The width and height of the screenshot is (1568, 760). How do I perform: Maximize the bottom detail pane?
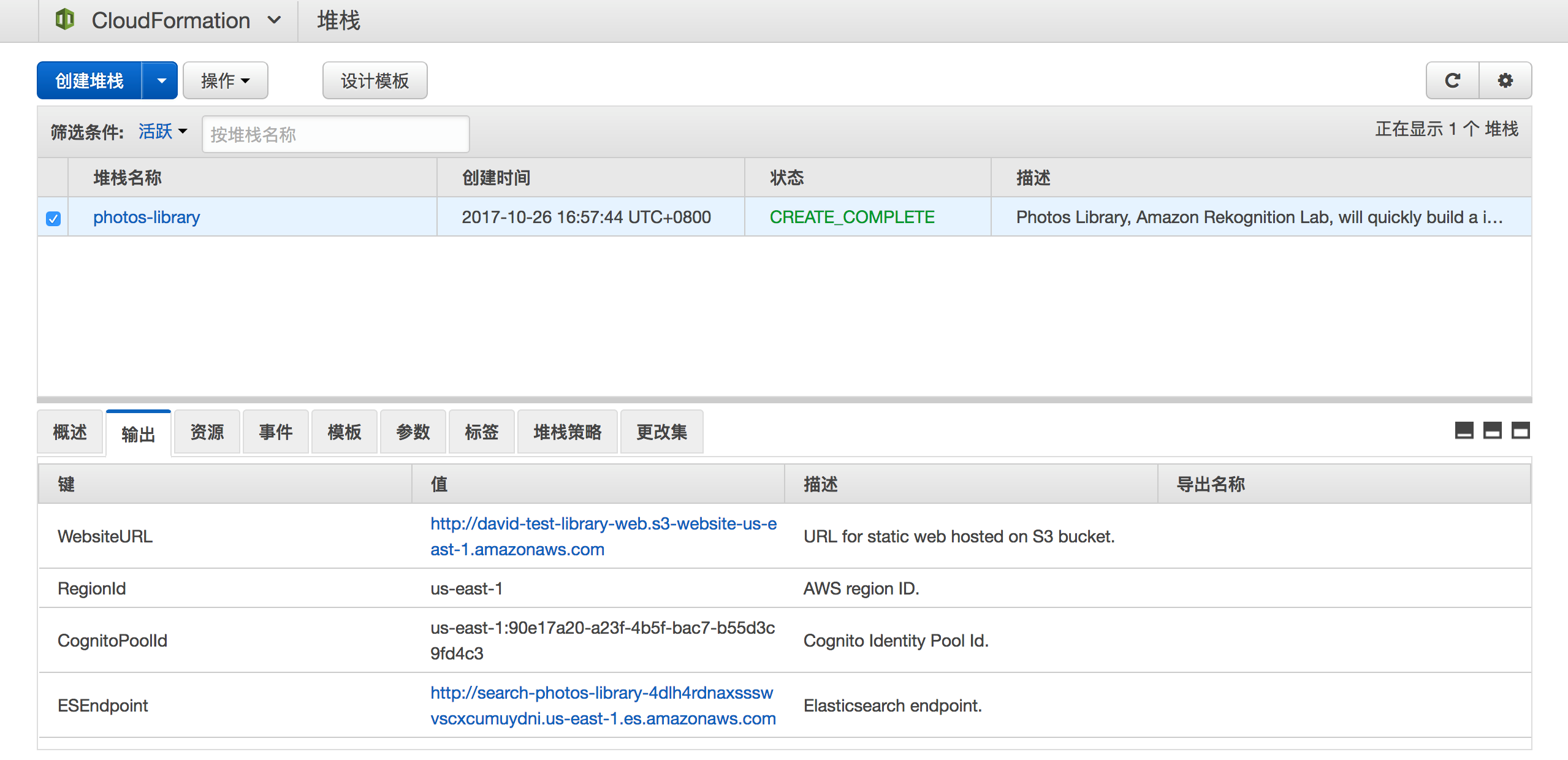click(1520, 430)
